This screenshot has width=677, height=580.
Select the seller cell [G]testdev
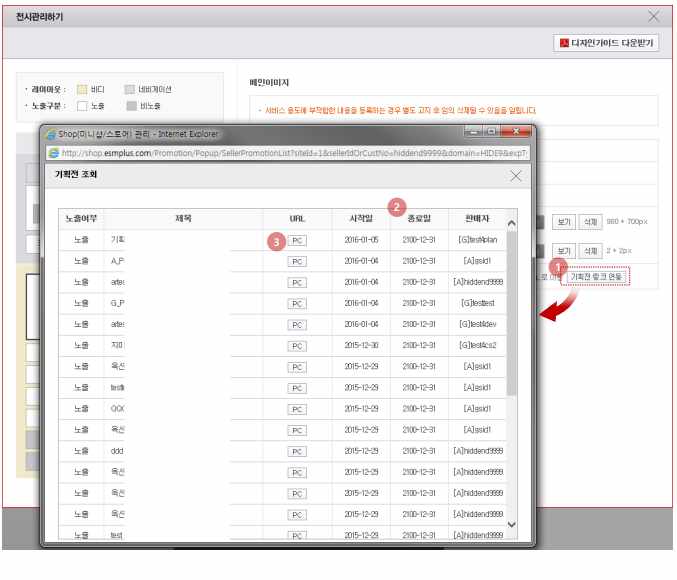pos(478,324)
